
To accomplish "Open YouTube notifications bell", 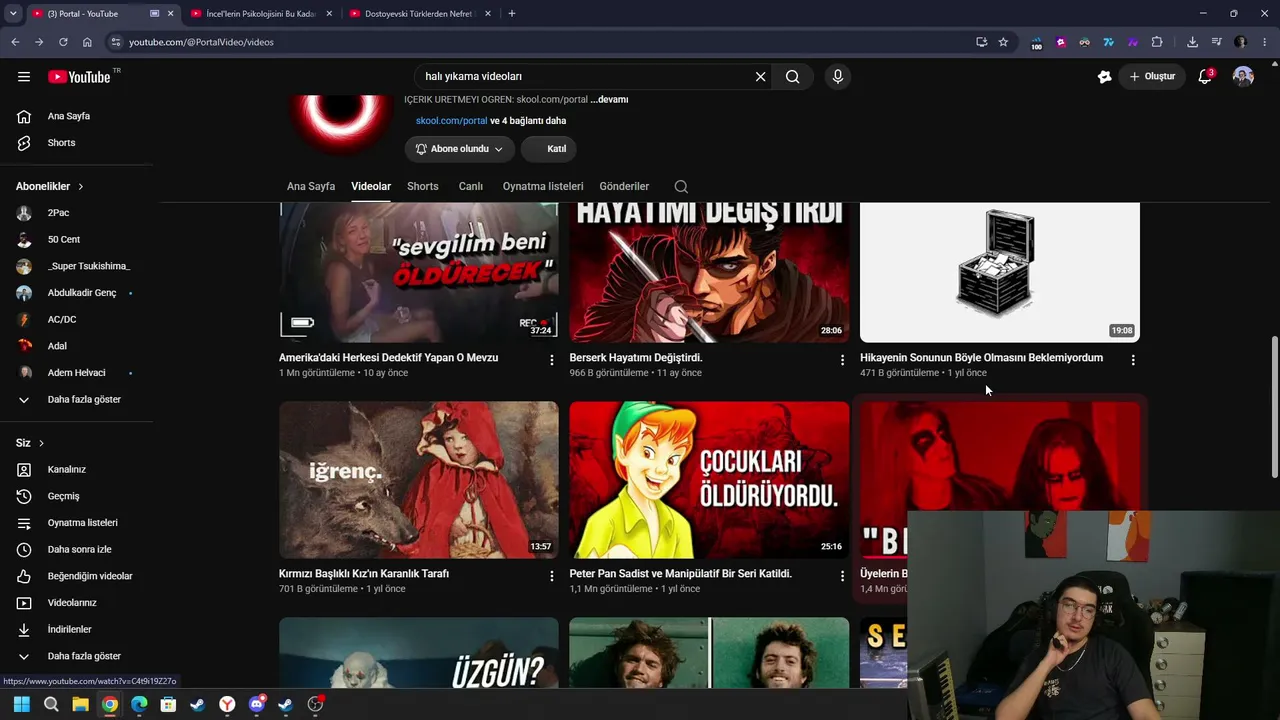I will pyautogui.click(x=1205, y=77).
